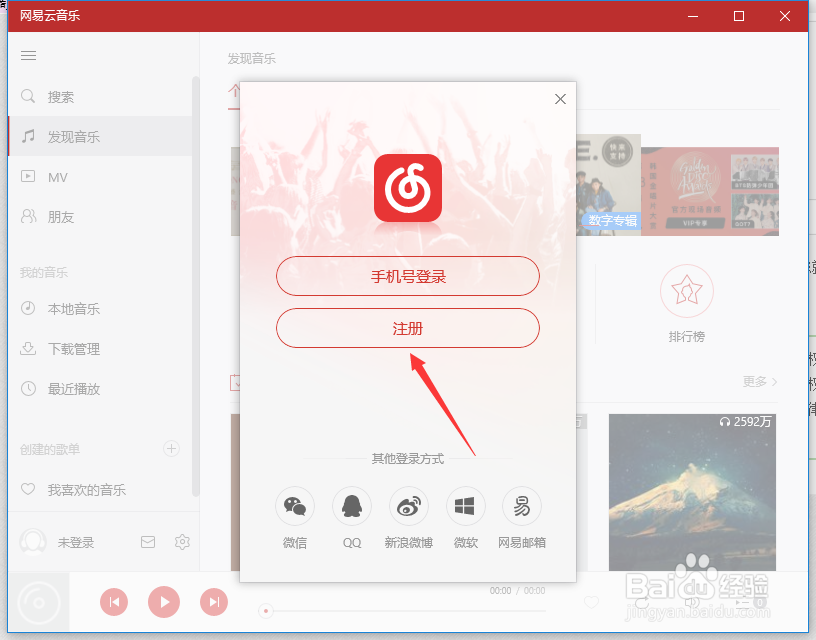The width and height of the screenshot is (816, 640).
Task: Collapse the sidebar with hamburger menu
Action: pyautogui.click(x=28, y=55)
